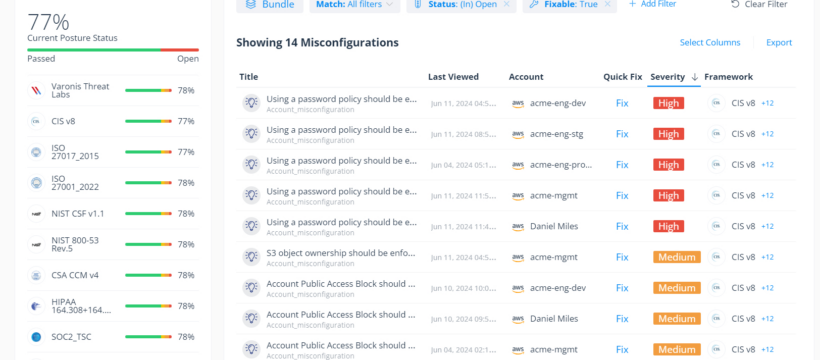Screen dimensions: 820x360
Task: Click Fix for the acme-eng-pro... row
Action: pyautogui.click(x=622, y=165)
